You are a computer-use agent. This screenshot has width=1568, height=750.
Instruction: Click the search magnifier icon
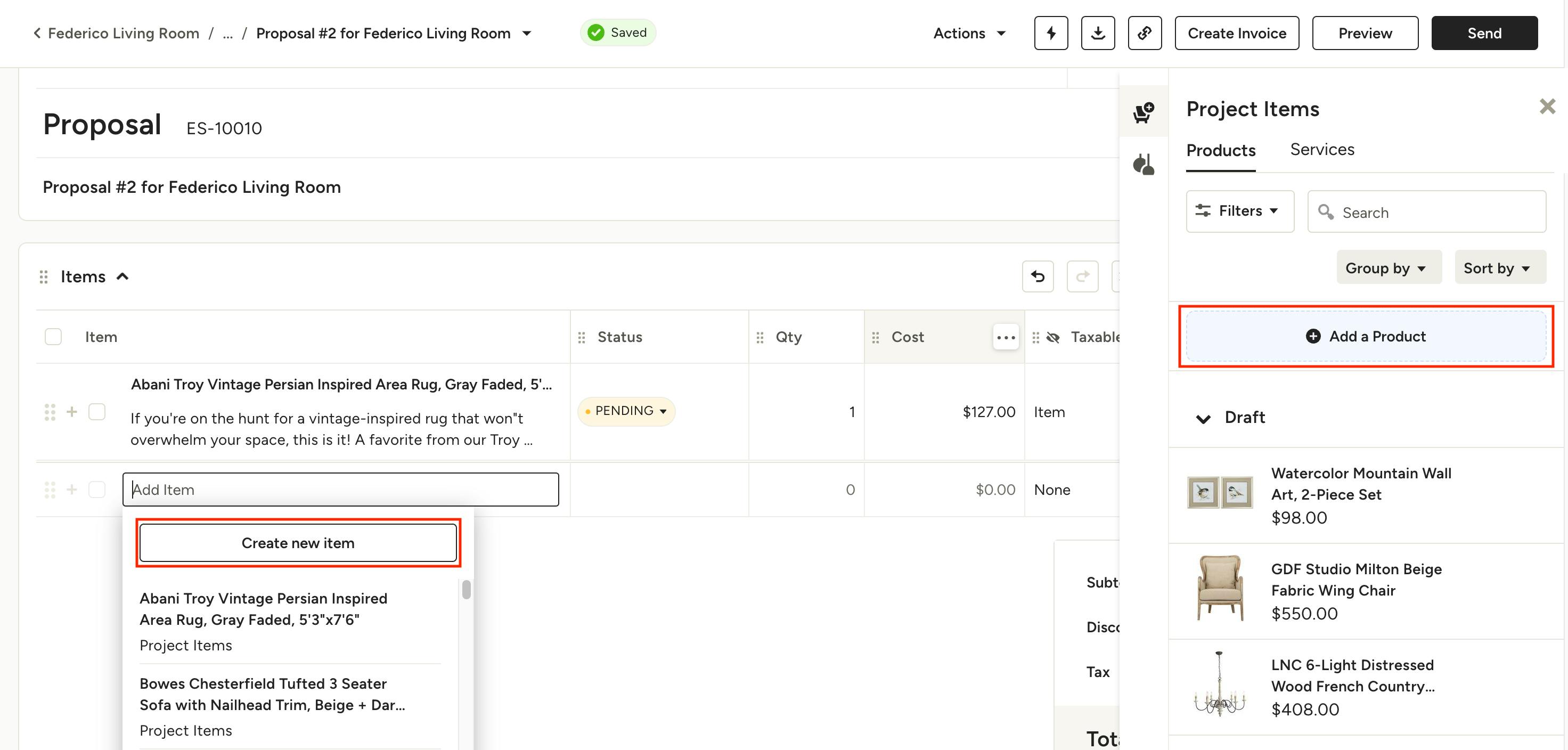1325,211
